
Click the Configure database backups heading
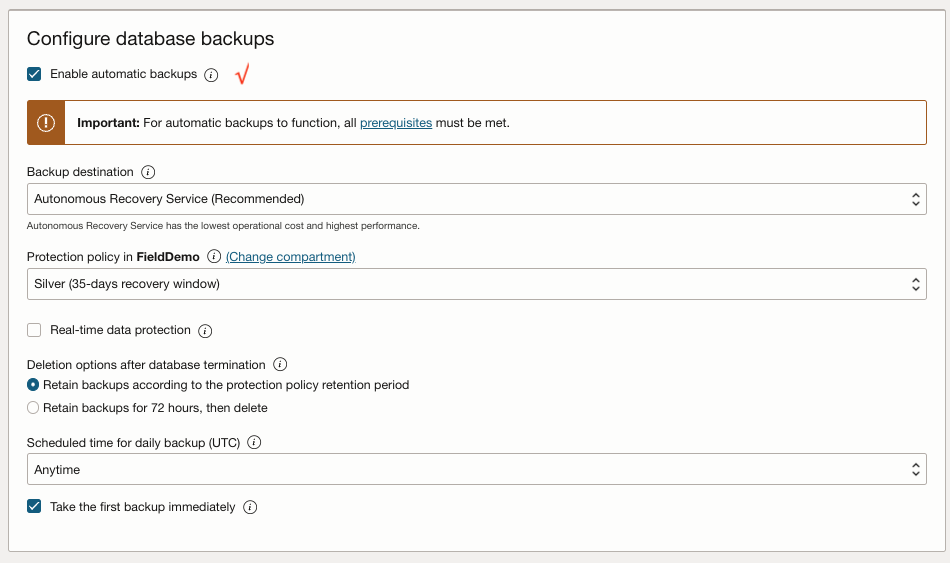pos(150,39)
